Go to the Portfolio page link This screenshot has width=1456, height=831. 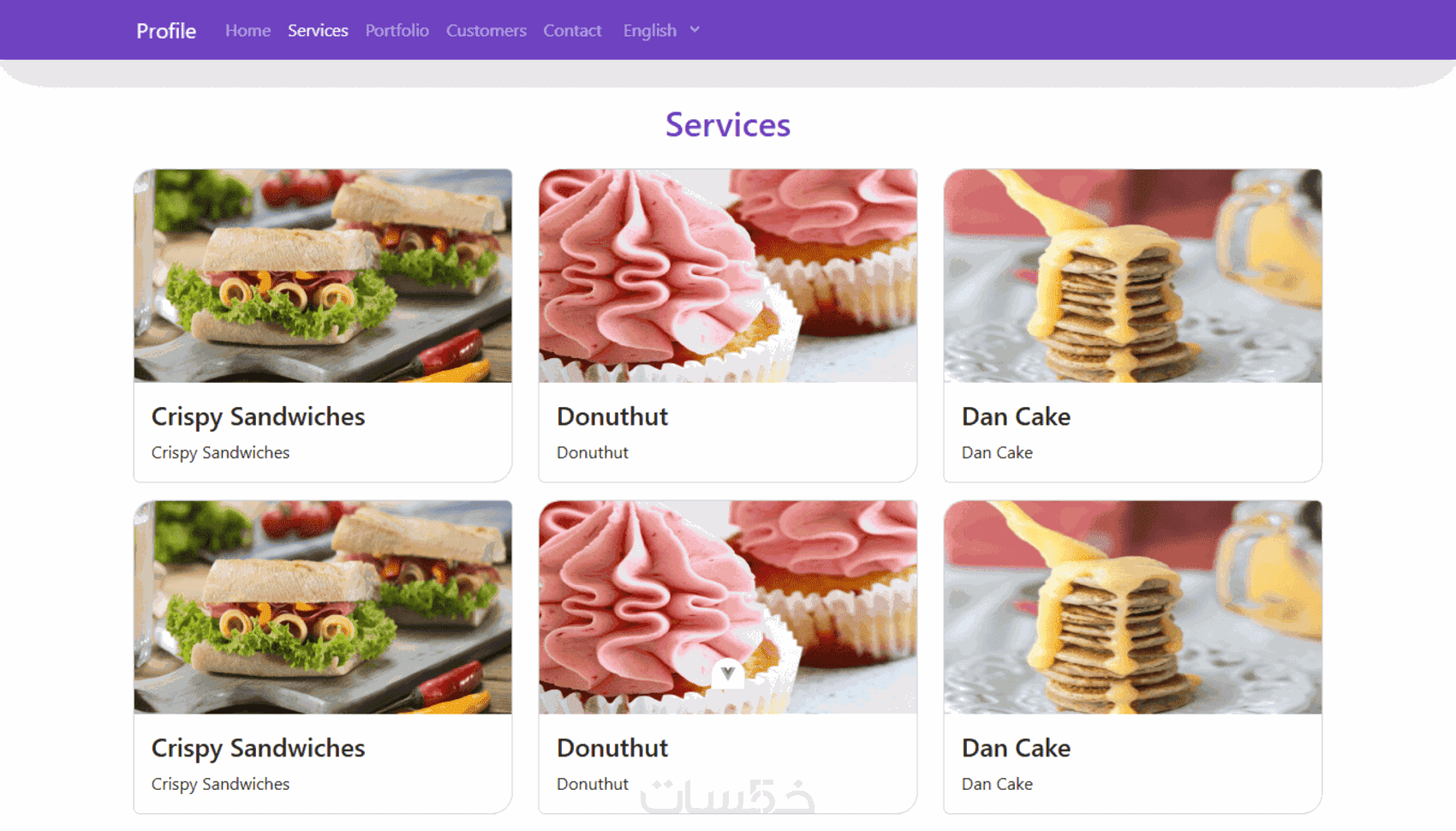click(397, 30)
